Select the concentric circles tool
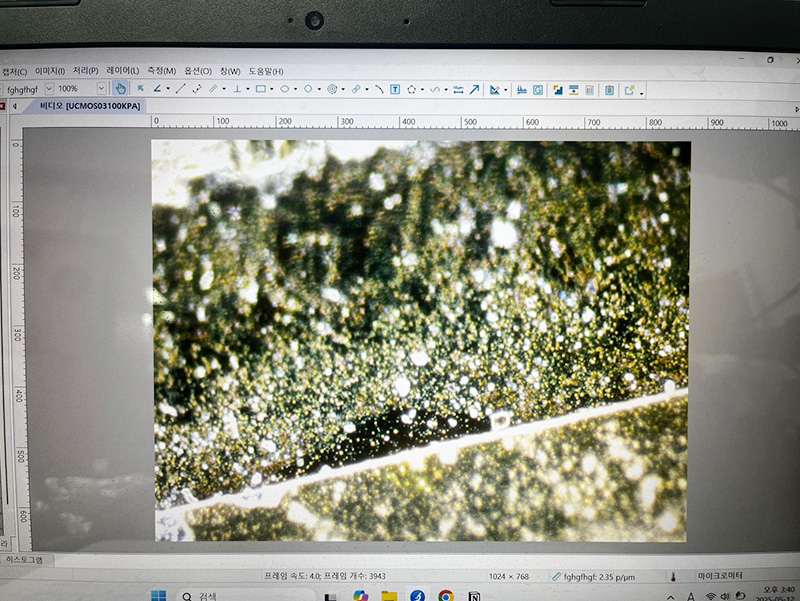 (x=333, y=89)
